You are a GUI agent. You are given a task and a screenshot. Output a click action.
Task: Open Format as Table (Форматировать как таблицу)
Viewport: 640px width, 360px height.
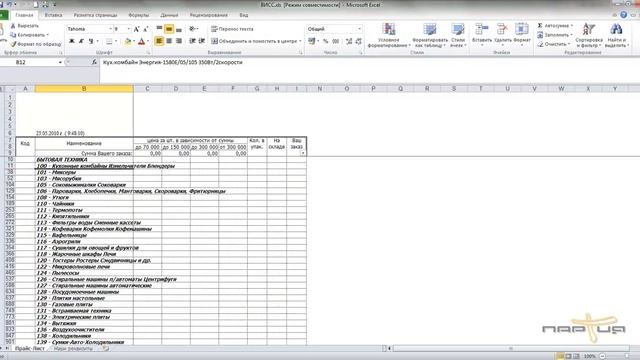(x=430, y=36)
